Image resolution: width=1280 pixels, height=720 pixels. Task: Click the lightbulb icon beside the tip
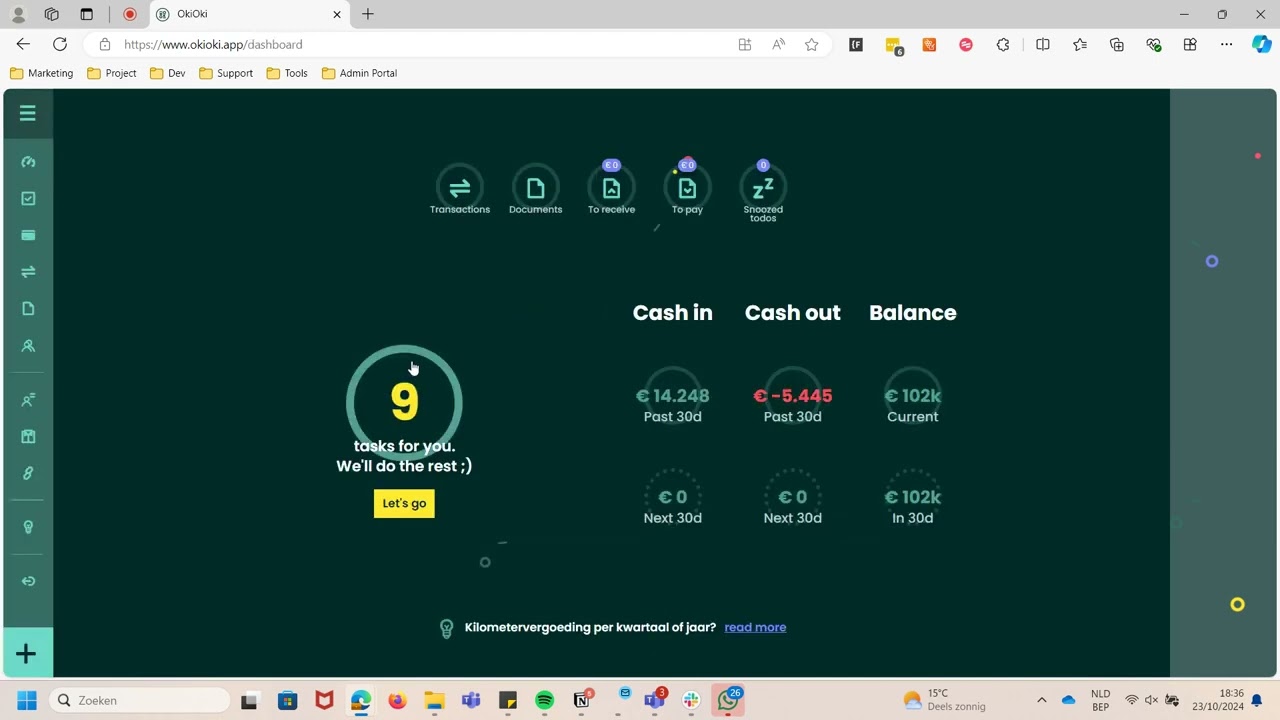coord(447,628)
